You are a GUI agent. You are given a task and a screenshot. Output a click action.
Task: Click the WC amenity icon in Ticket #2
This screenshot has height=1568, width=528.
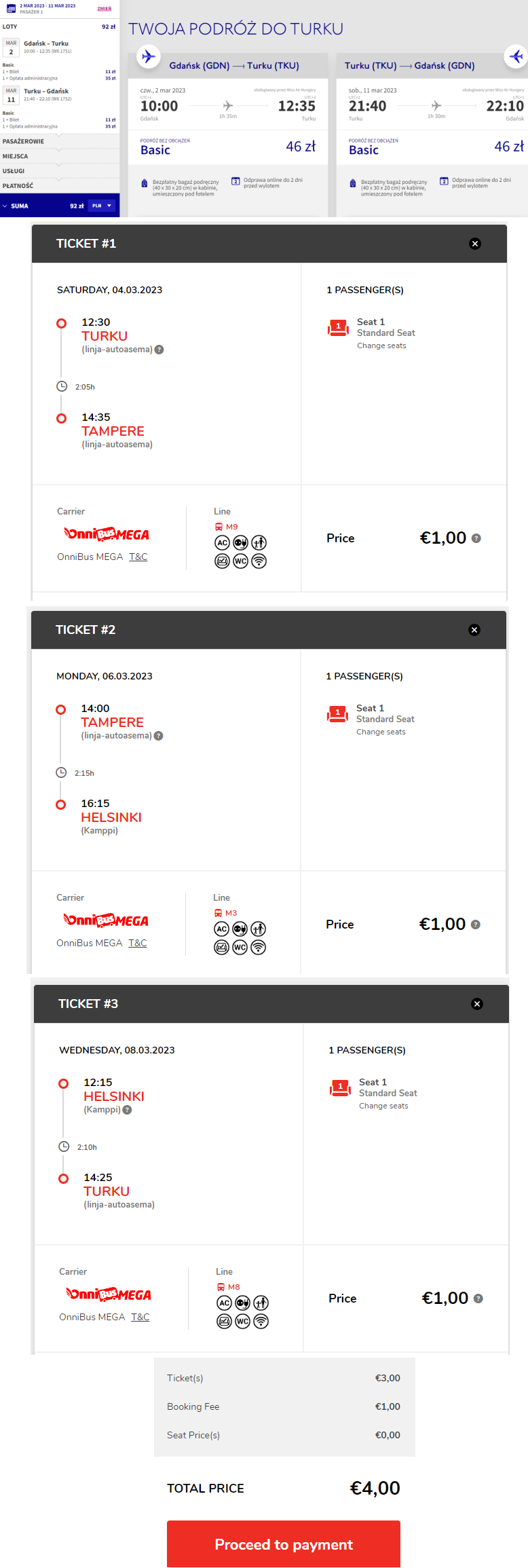240,947
